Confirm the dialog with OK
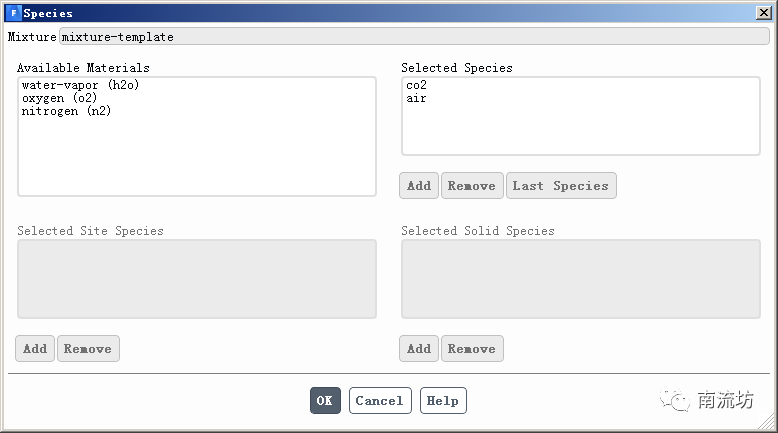This screenshot has width=778, height=433. tap(325, 401)
